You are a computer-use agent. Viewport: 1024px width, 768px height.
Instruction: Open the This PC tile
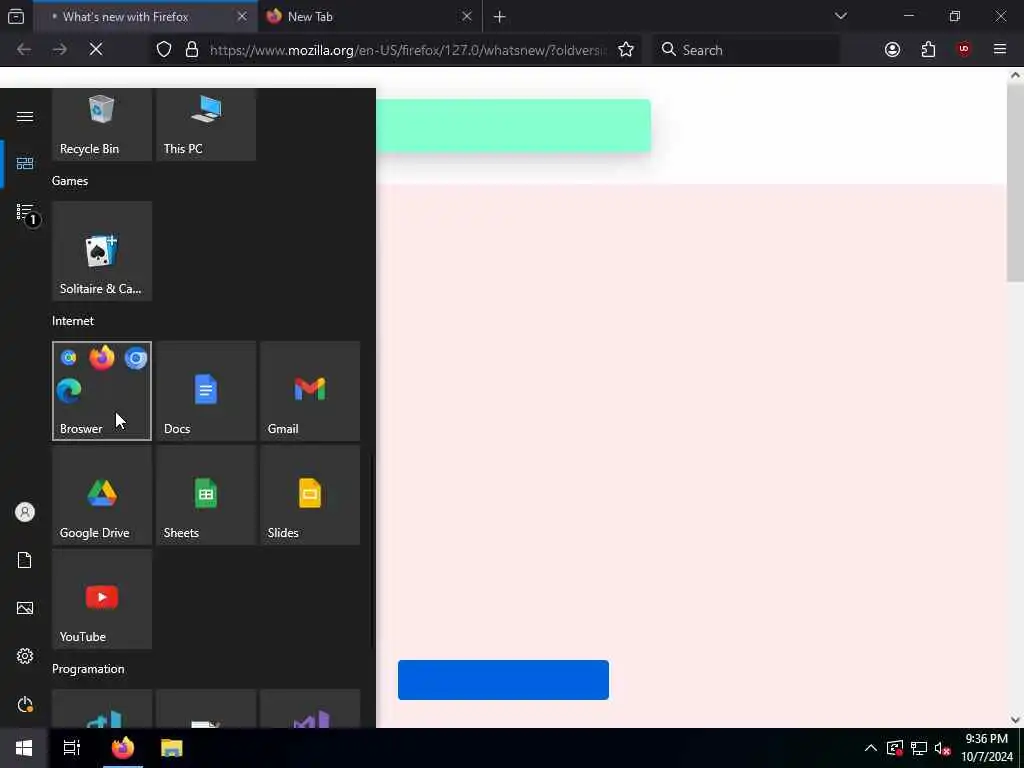(206, 125)
